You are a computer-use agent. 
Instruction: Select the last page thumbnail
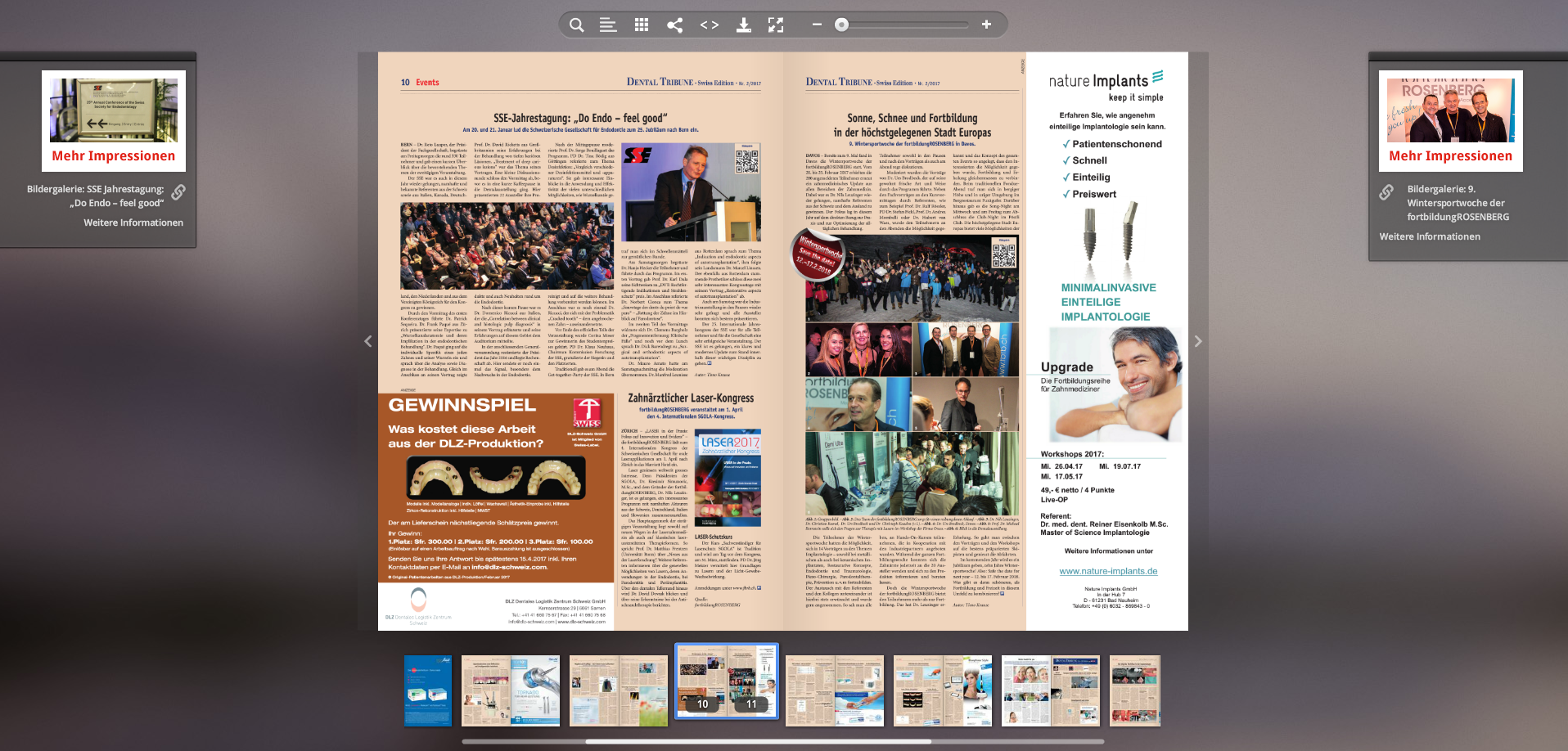coord(1135,690)
